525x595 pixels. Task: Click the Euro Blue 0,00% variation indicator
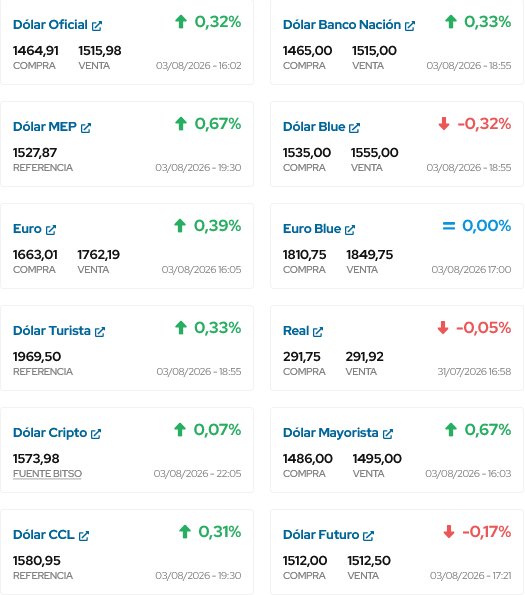(477, 226)
